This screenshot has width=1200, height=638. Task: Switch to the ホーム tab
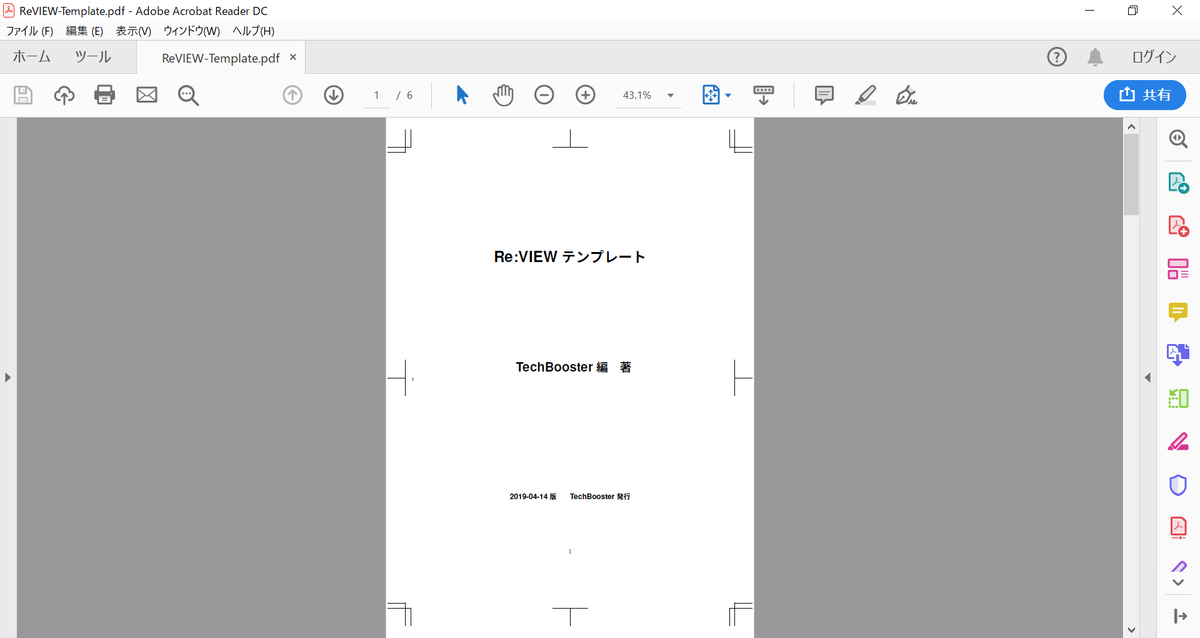coord(32,57)
